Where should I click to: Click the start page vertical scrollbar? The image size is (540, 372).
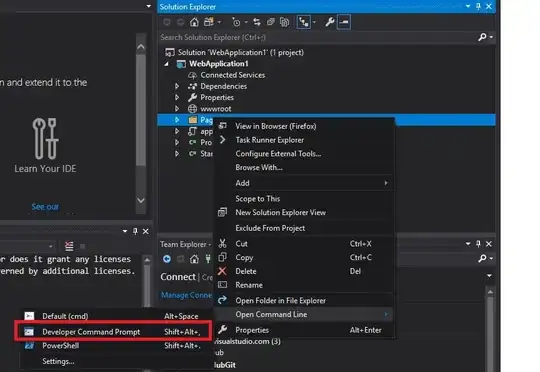[141, 124]
